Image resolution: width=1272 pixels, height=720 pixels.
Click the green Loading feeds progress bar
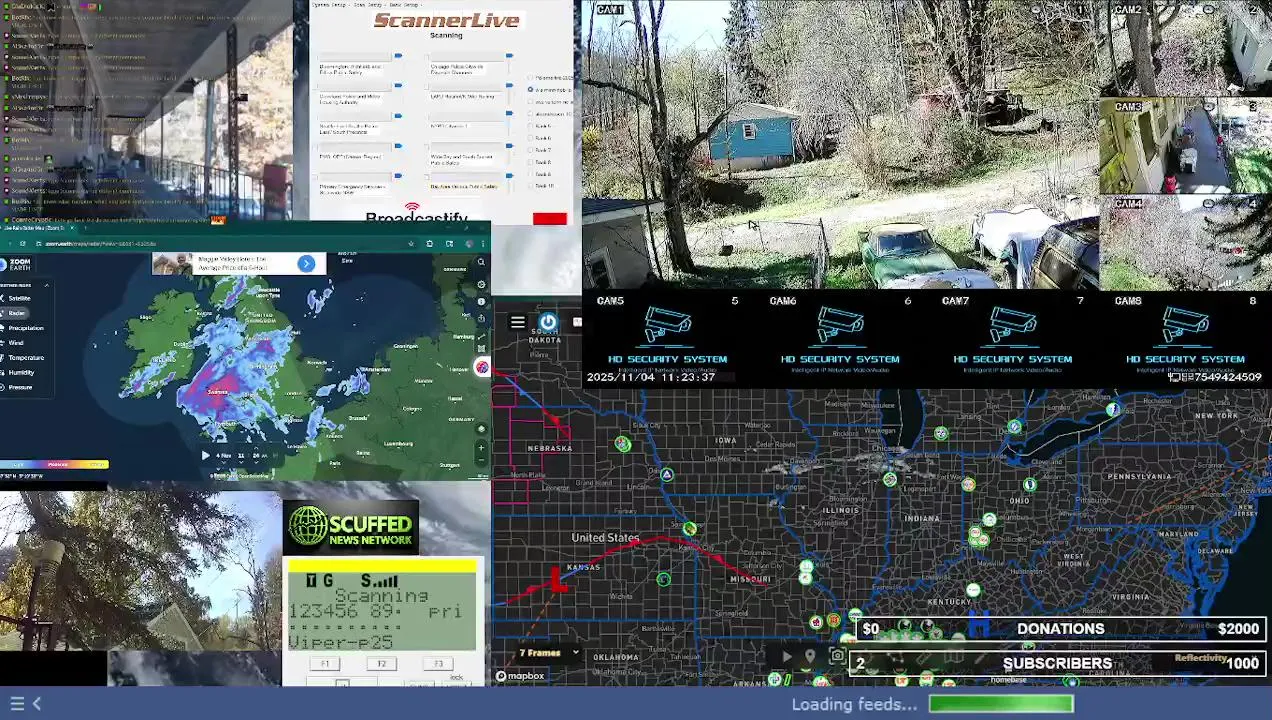[1001, 704]
